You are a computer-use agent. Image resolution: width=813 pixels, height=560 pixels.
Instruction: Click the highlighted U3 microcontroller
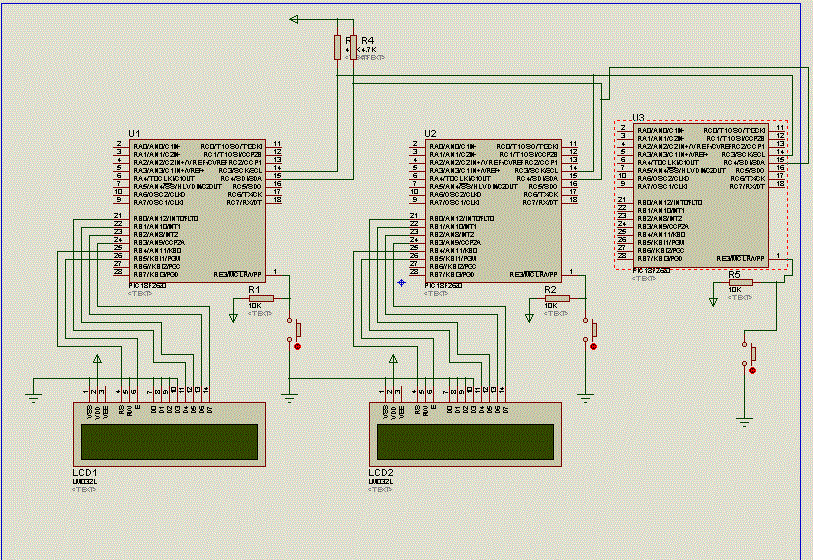701,195
